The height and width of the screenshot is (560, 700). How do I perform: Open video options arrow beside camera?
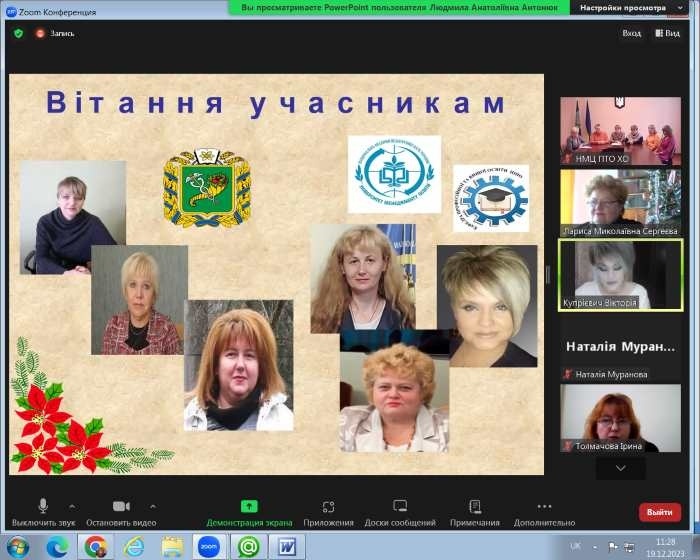152,505
